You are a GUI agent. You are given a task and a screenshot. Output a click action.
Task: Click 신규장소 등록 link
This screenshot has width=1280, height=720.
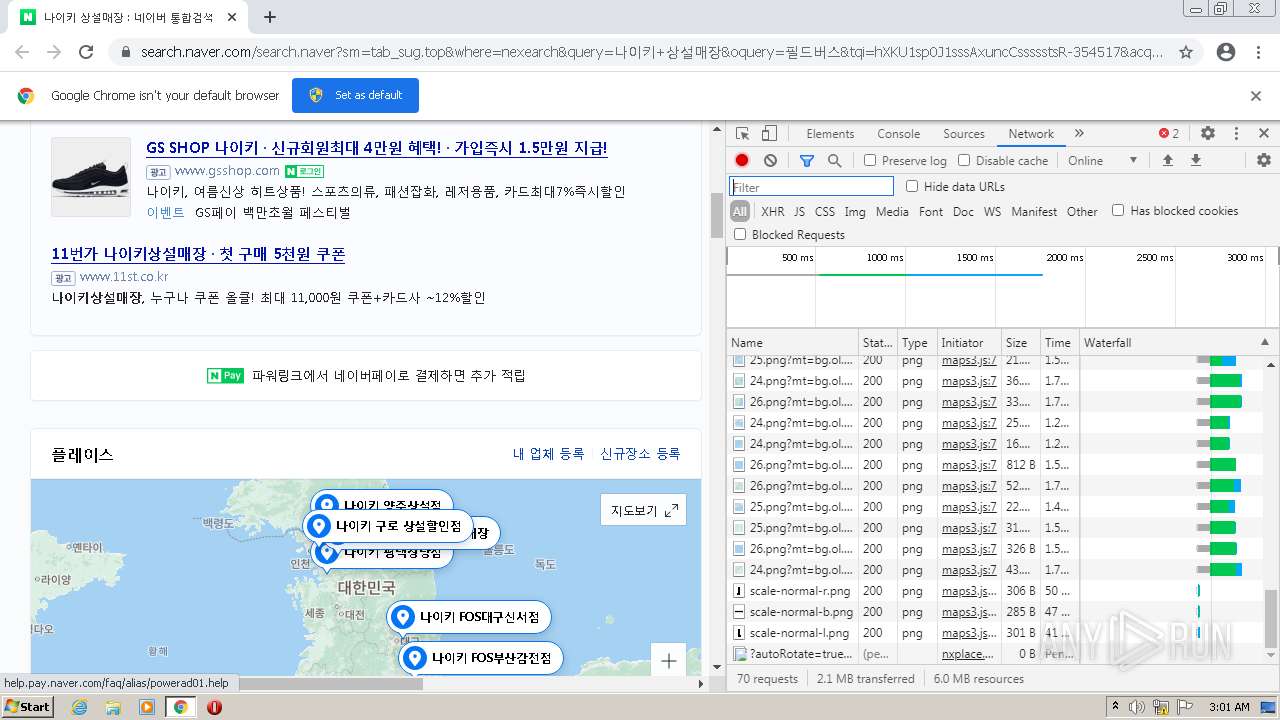point(640,454)
